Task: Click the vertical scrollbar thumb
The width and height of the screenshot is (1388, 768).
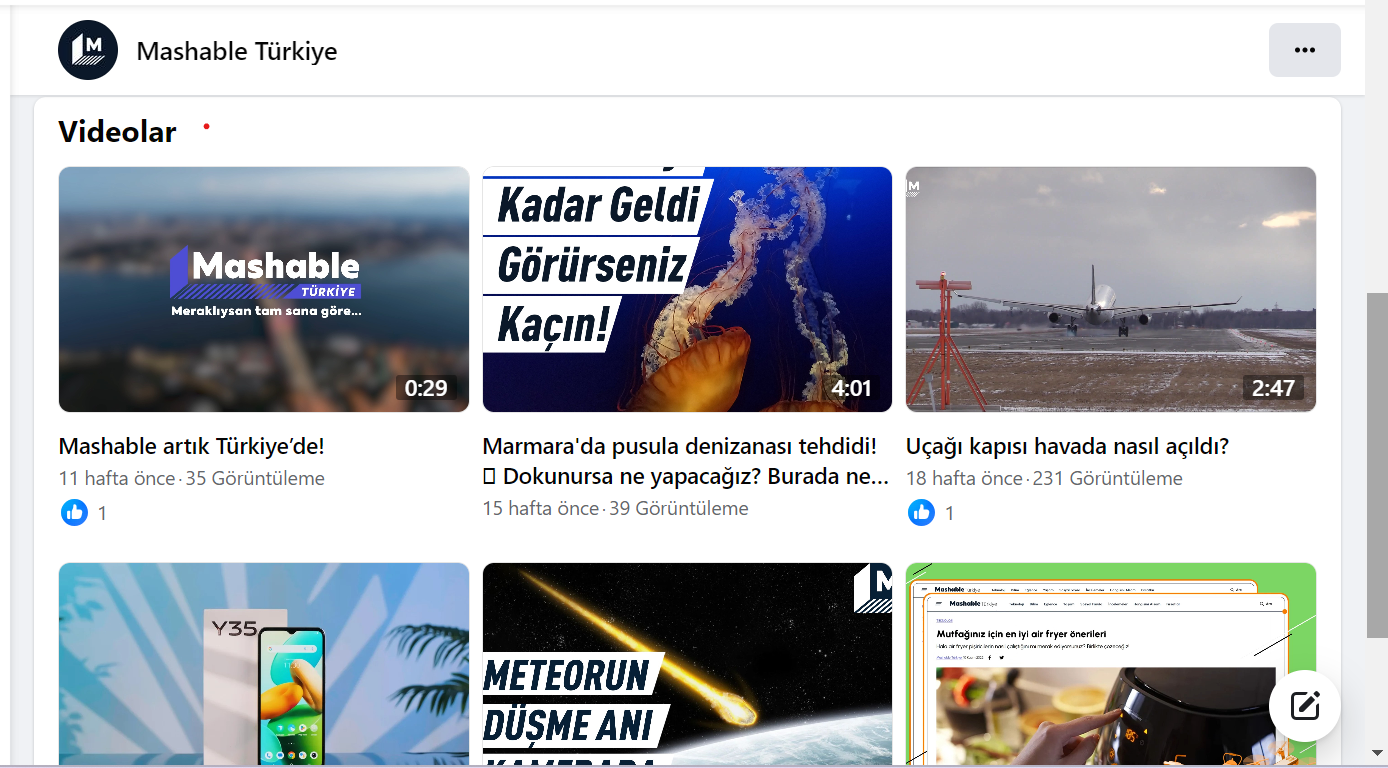Action: [x=1377, y=466]
